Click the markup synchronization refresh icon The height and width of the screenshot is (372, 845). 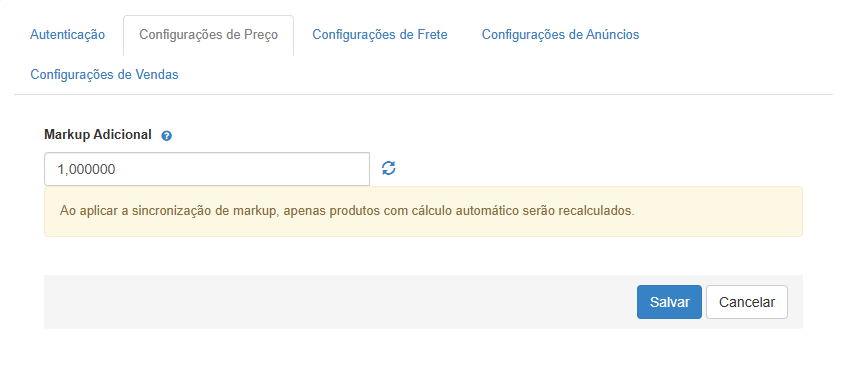(x=389, y=169)
